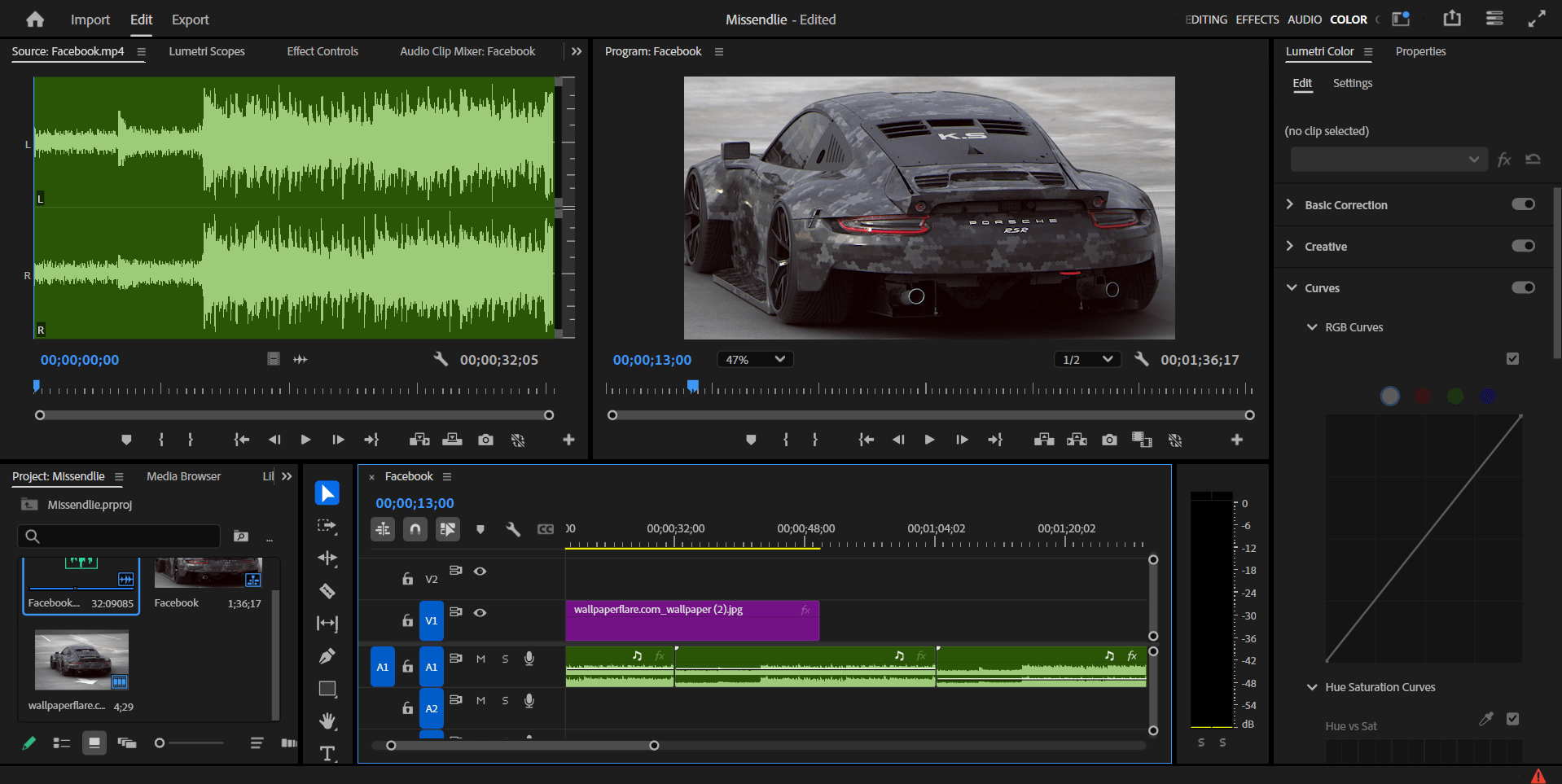This screenshot has width=1562, height=784.
Task: Open the 47% zoom level dropdown
Action: pyautogui.click(x=755, y=360)
